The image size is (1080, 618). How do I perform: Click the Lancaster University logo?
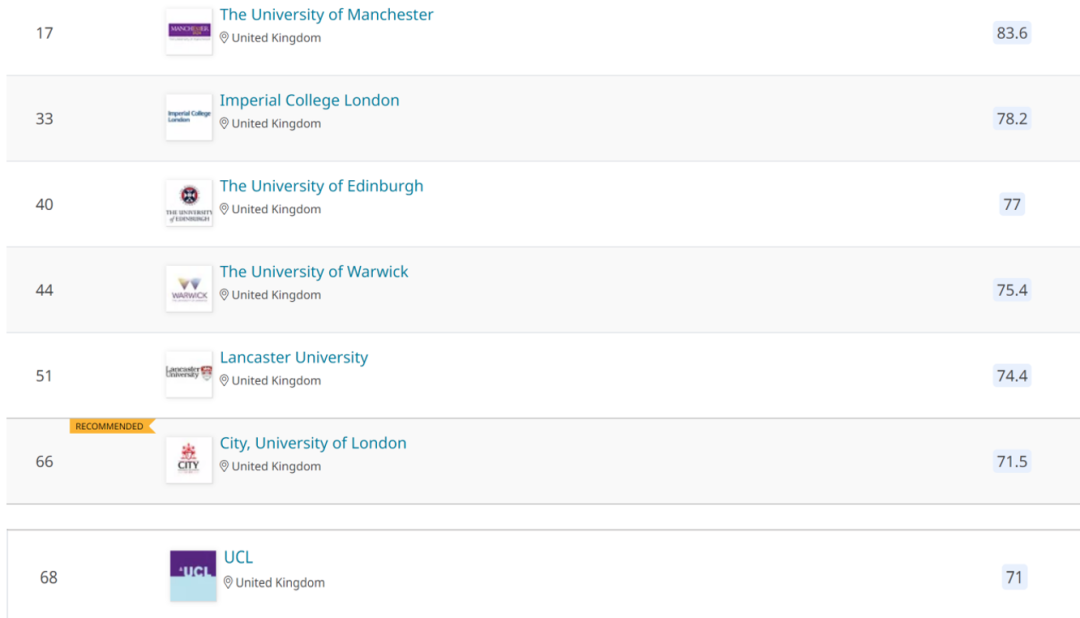(x=189, y=374)
